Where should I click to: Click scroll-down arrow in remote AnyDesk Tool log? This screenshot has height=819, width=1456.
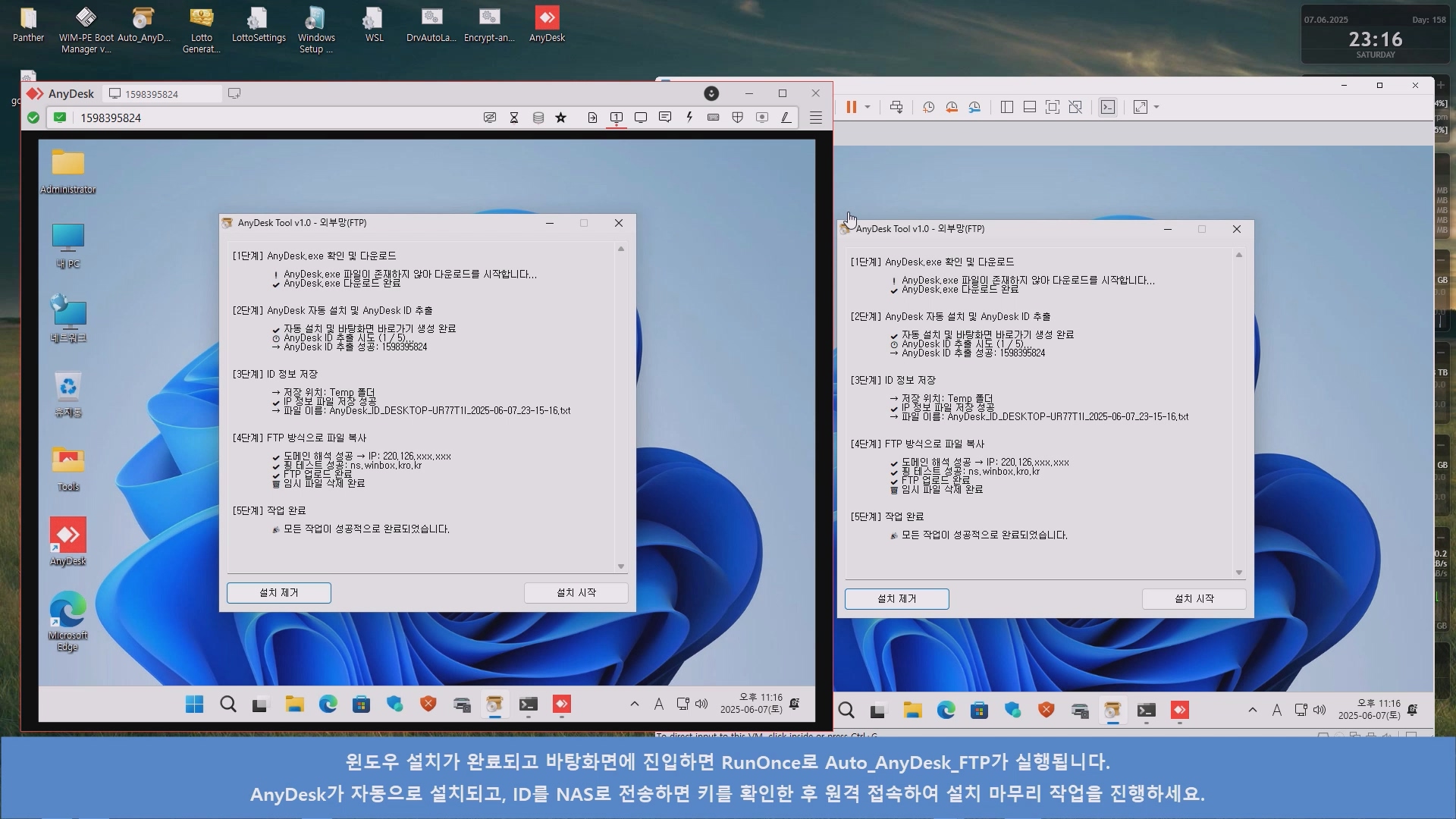tap(621, 566)
